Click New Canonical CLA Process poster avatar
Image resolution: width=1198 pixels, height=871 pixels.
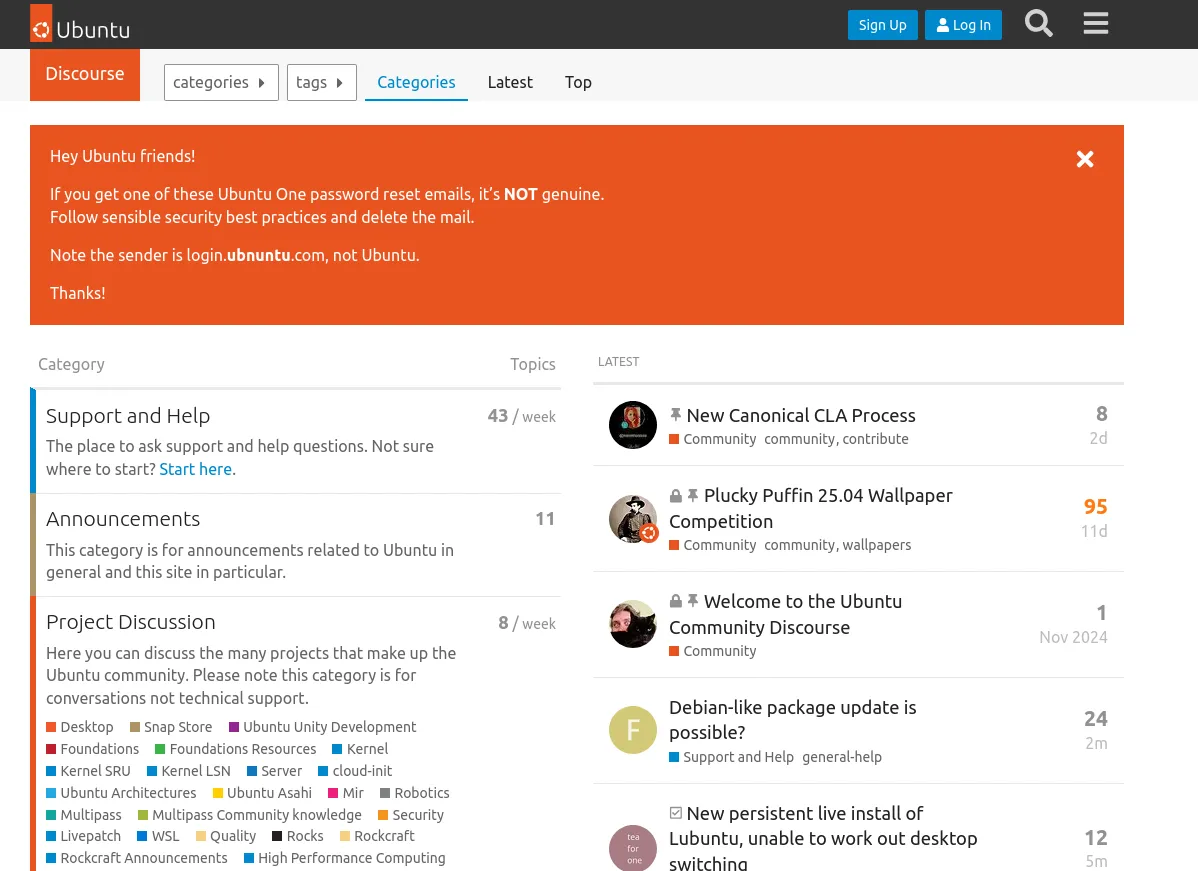[633, 426]
